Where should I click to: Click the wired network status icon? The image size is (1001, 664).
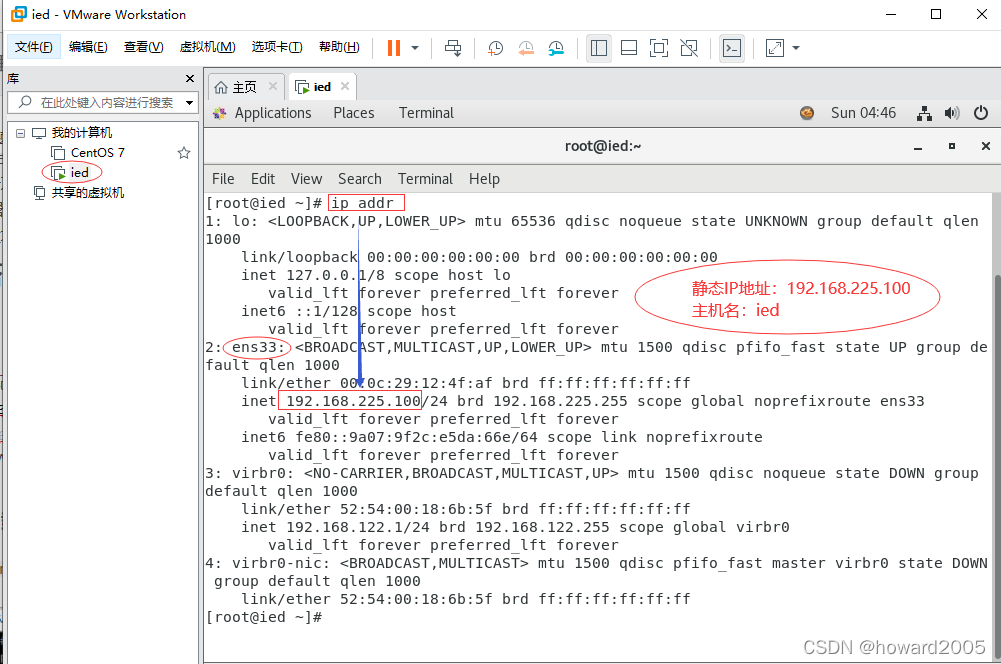coord(924,113)
